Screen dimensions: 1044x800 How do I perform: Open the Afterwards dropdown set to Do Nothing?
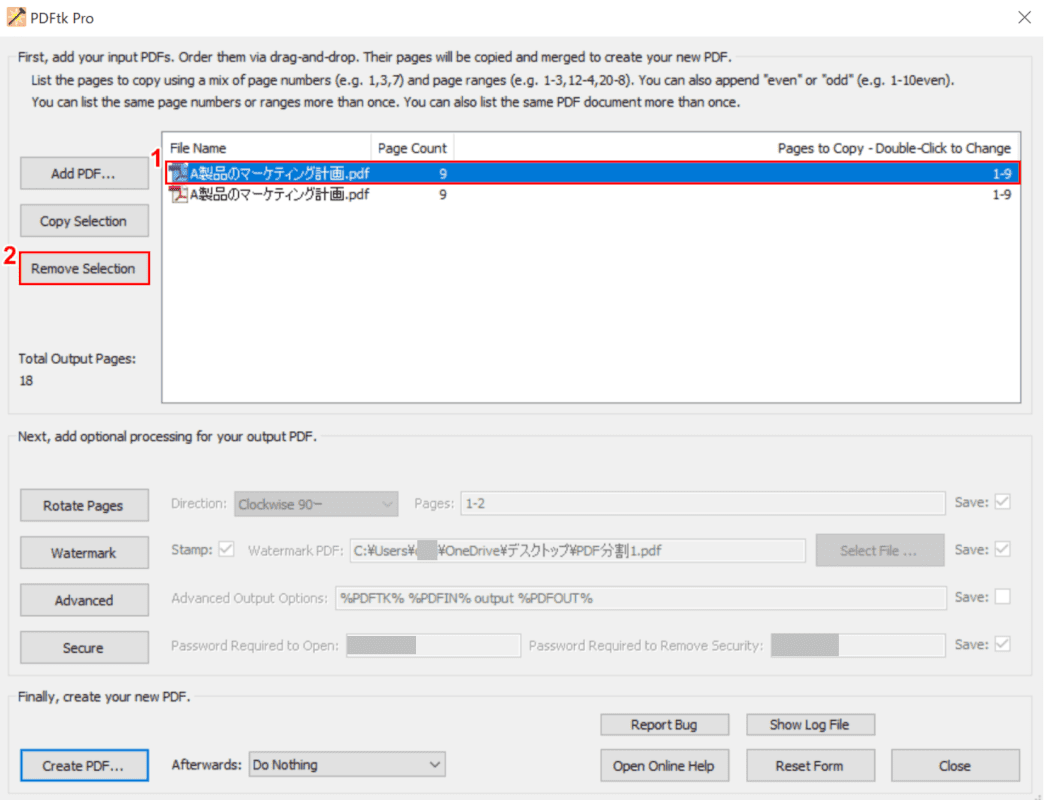pos(347,765)
